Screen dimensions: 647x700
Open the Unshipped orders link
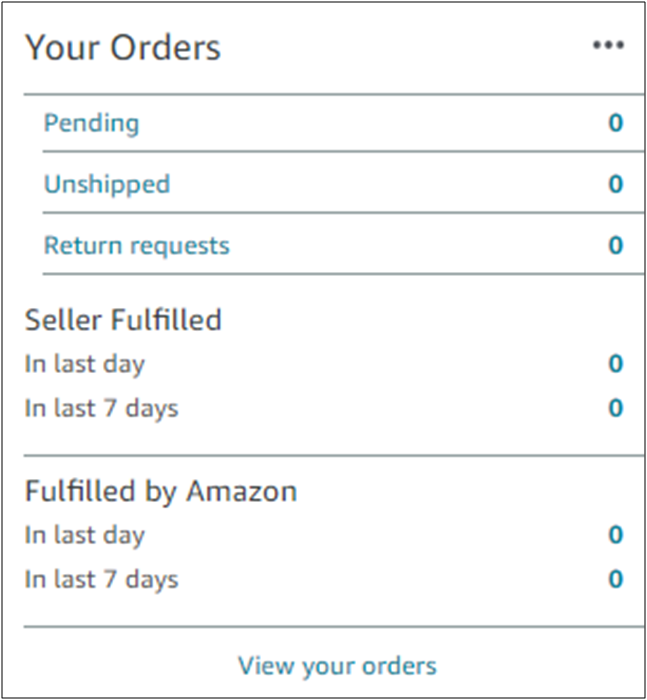tap(106, 184)
